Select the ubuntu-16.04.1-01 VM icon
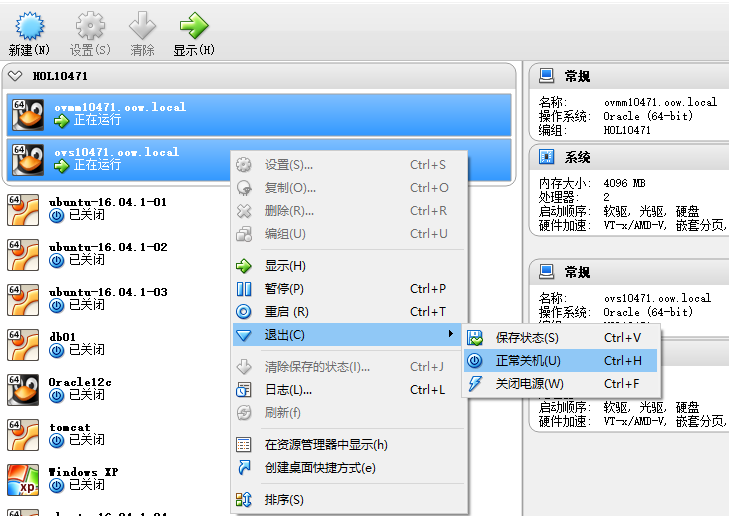This screenshot has width=729, height=516. click(23, 210)
